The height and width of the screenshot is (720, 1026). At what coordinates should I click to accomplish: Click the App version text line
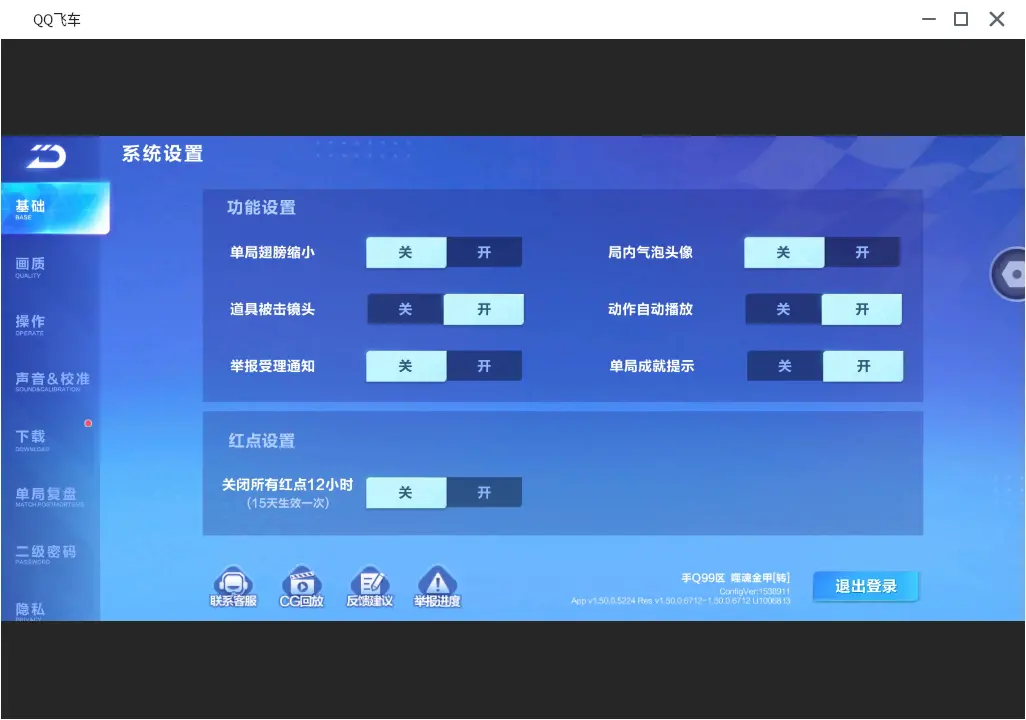pos(681,601)
